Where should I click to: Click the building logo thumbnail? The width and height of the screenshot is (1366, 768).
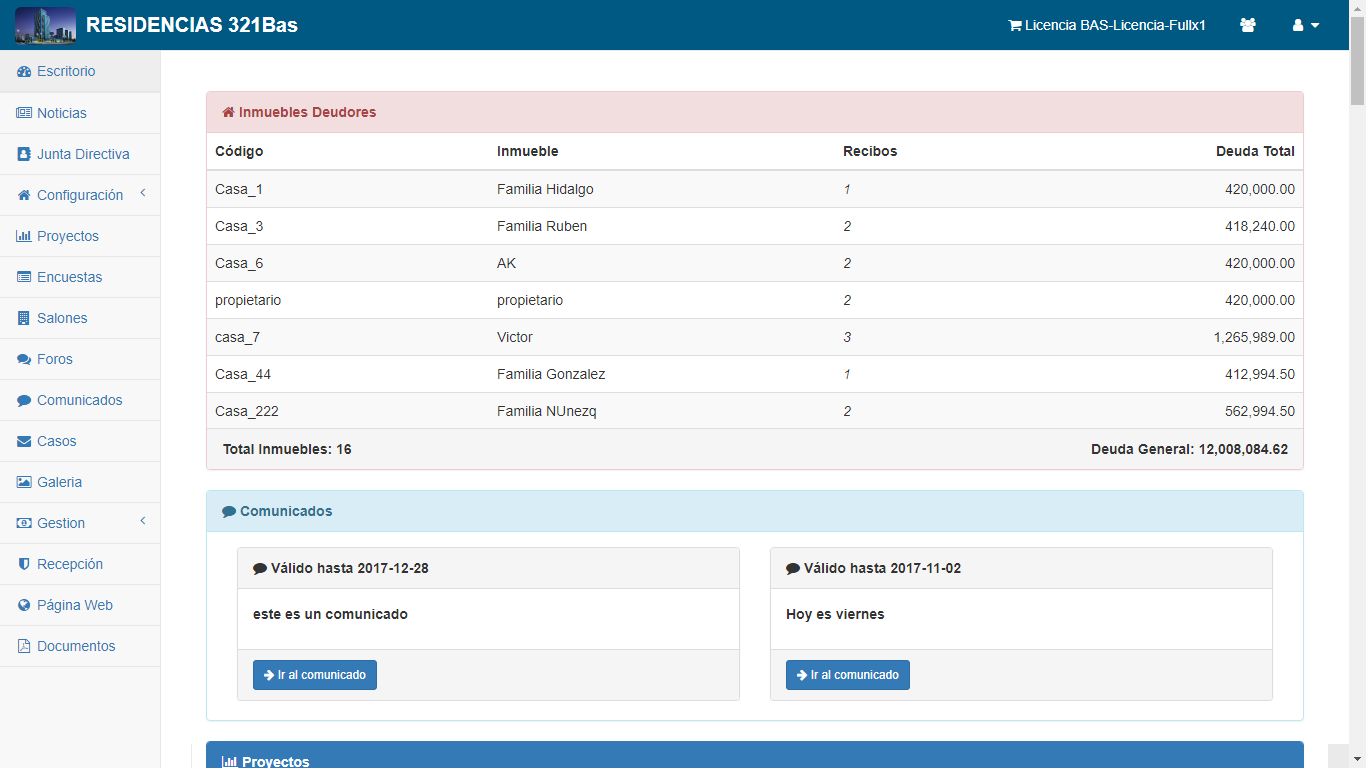[x=45, y=25]
